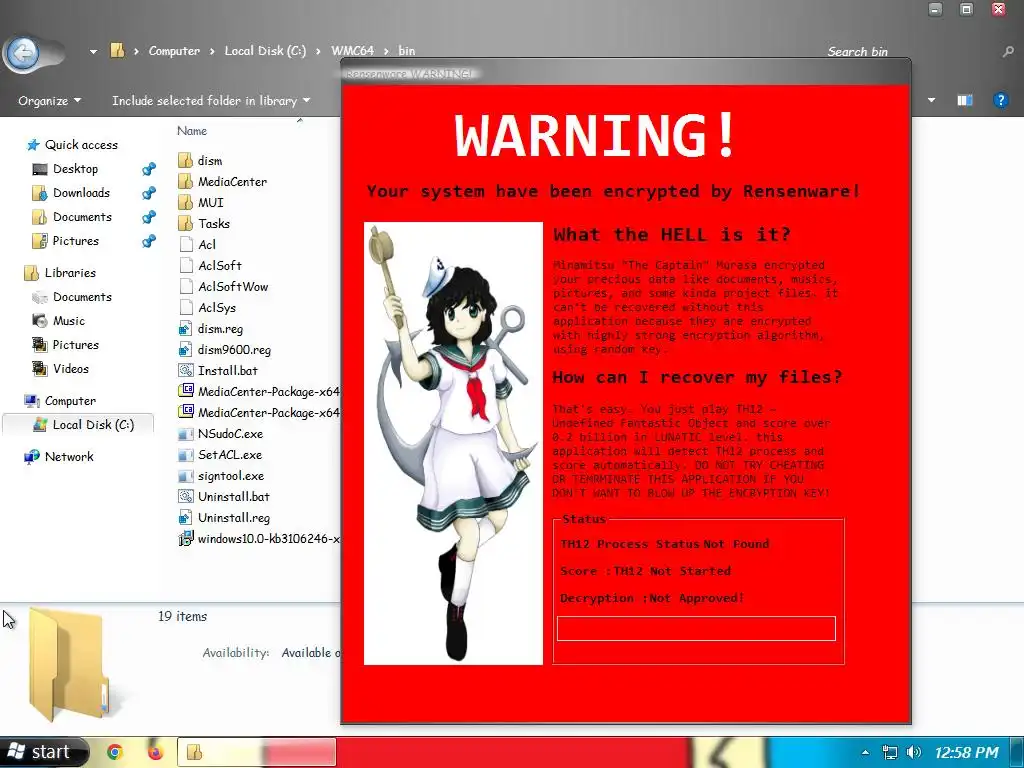Select the windows10.0-kb3106246 update package icon
1024x768 pixels.
[185, 538]
